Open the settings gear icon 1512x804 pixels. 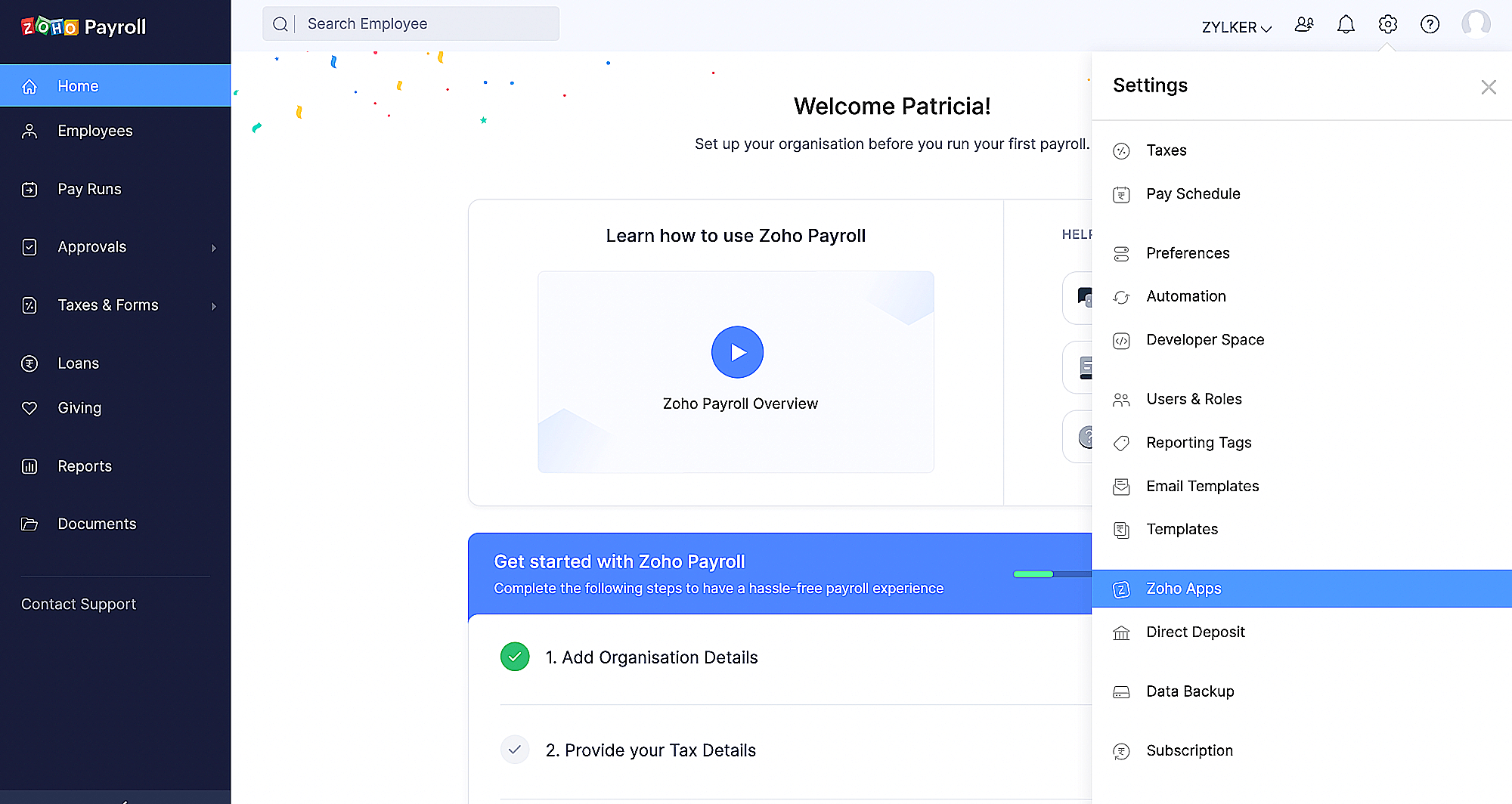[x=1387, y=25]
